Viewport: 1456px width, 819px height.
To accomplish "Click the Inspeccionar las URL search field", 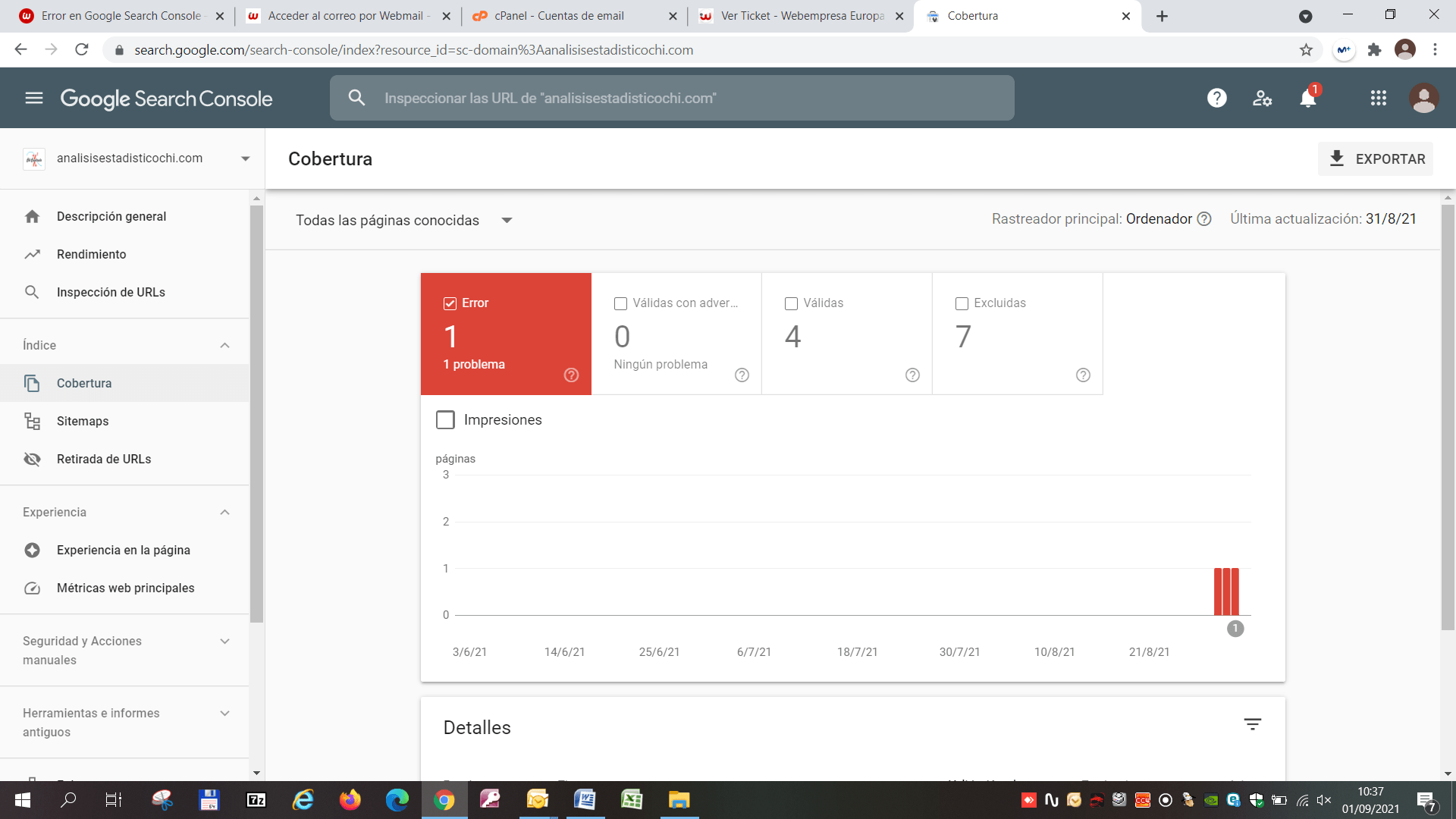I will (671, 98).
